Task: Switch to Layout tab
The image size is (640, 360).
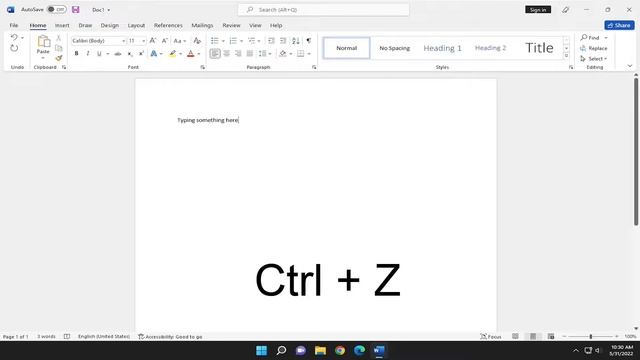Action: click(136, 25)
